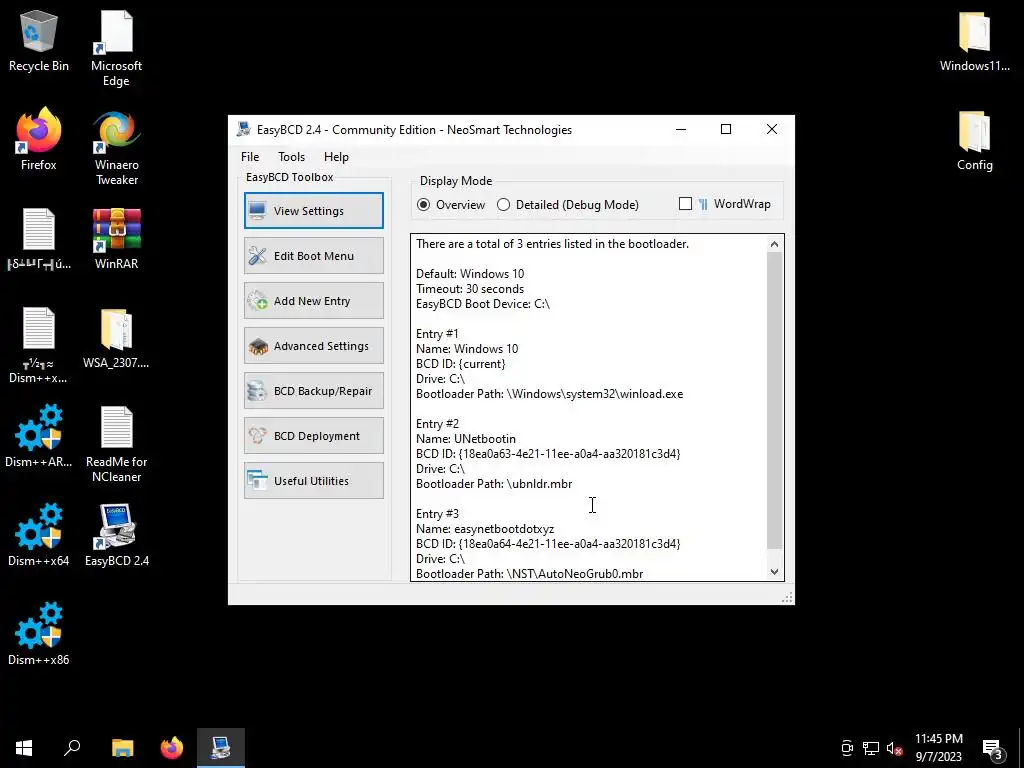
Task: Open Meet Now tray icon
Action: 847,748
